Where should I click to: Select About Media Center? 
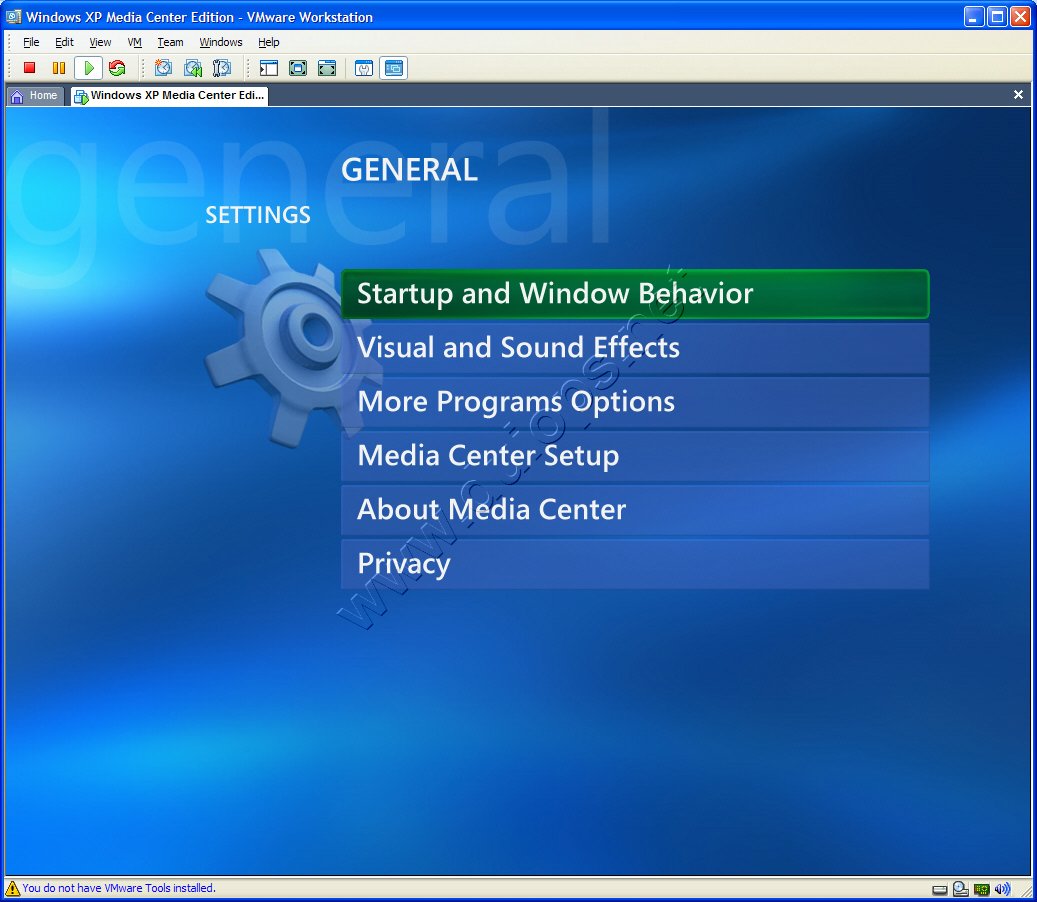tap(635, 510)
